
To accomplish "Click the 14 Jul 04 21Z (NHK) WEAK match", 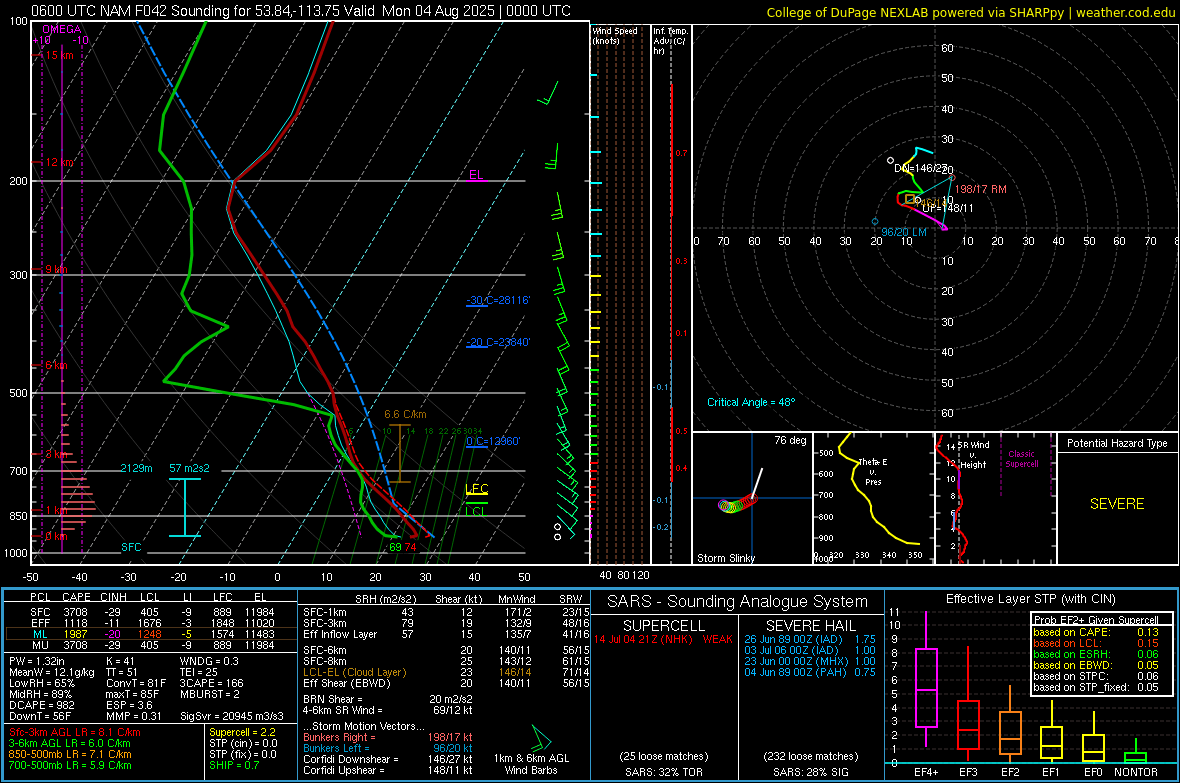I will point(663,639).
